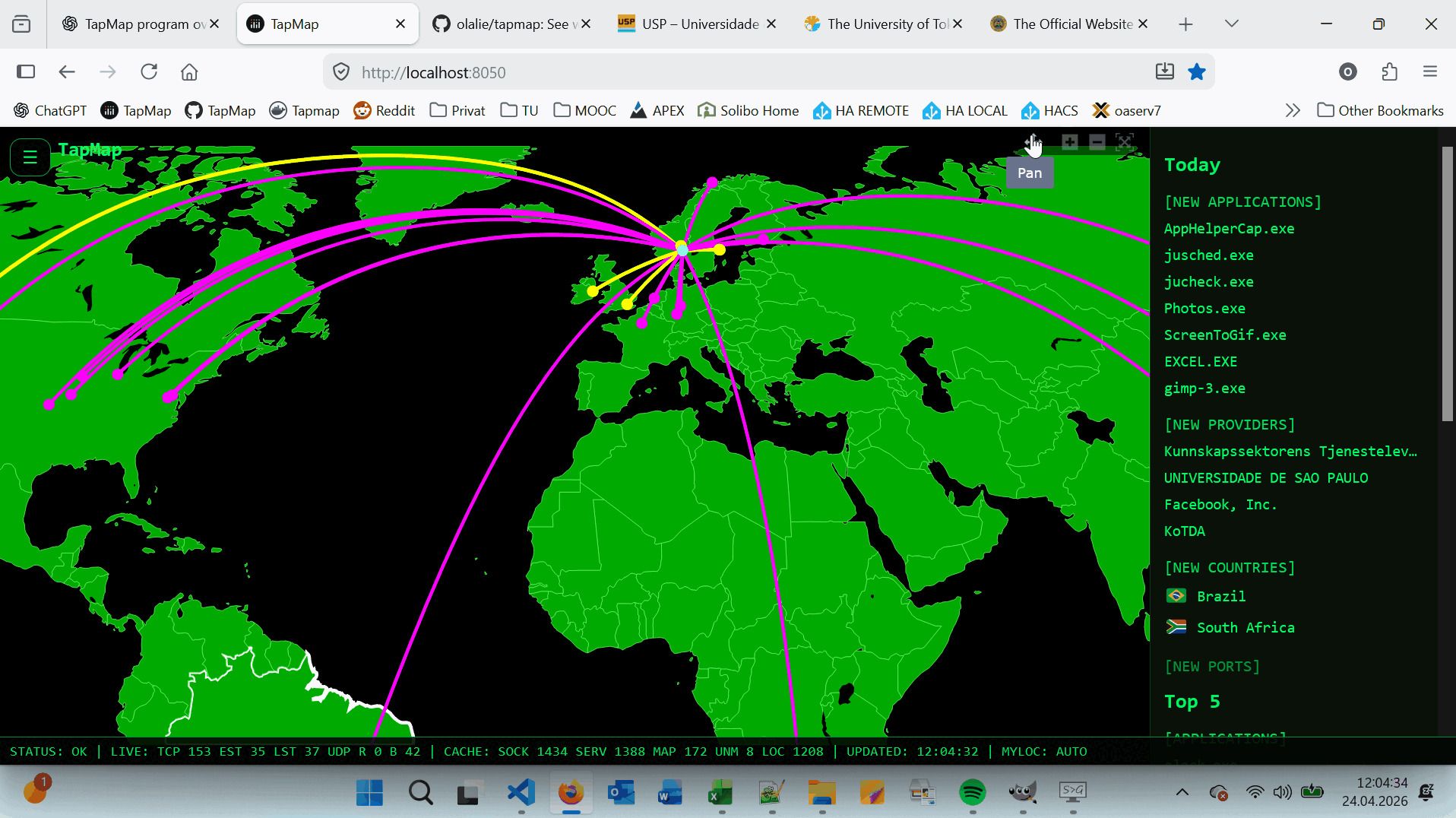Open the TapMap hamburger menu
Screen dimensions: 1456x818
click(30, 157)
